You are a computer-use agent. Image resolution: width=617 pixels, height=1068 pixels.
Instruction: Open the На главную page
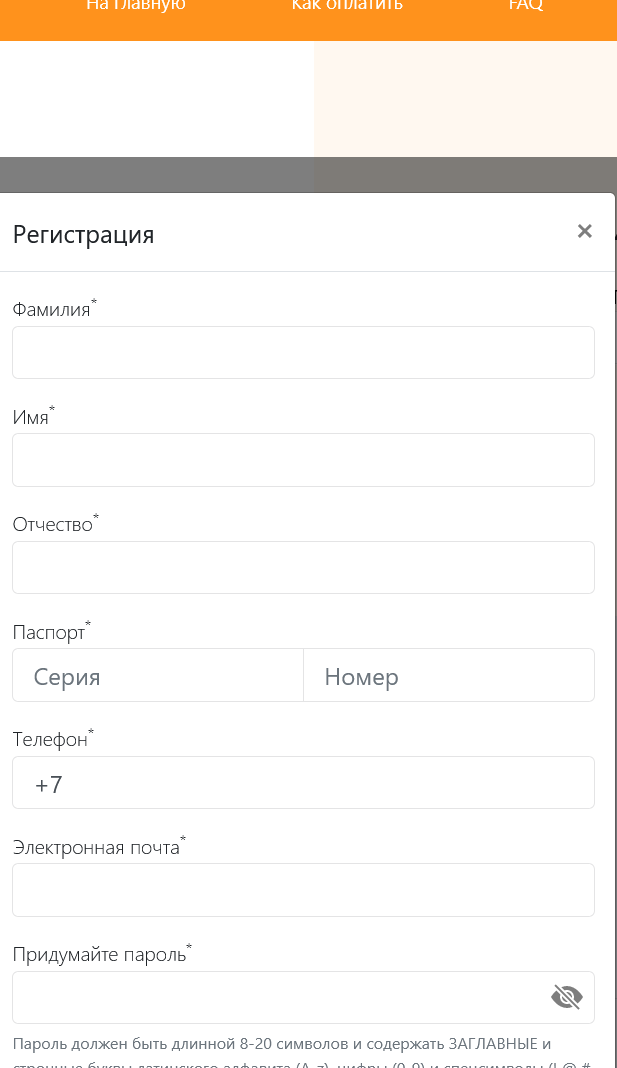(136, 5)
